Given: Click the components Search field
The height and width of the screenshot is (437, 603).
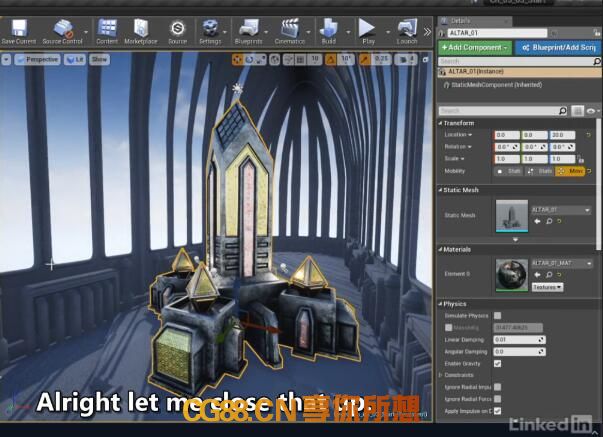Looking at the screenshot, I should 520,61.
